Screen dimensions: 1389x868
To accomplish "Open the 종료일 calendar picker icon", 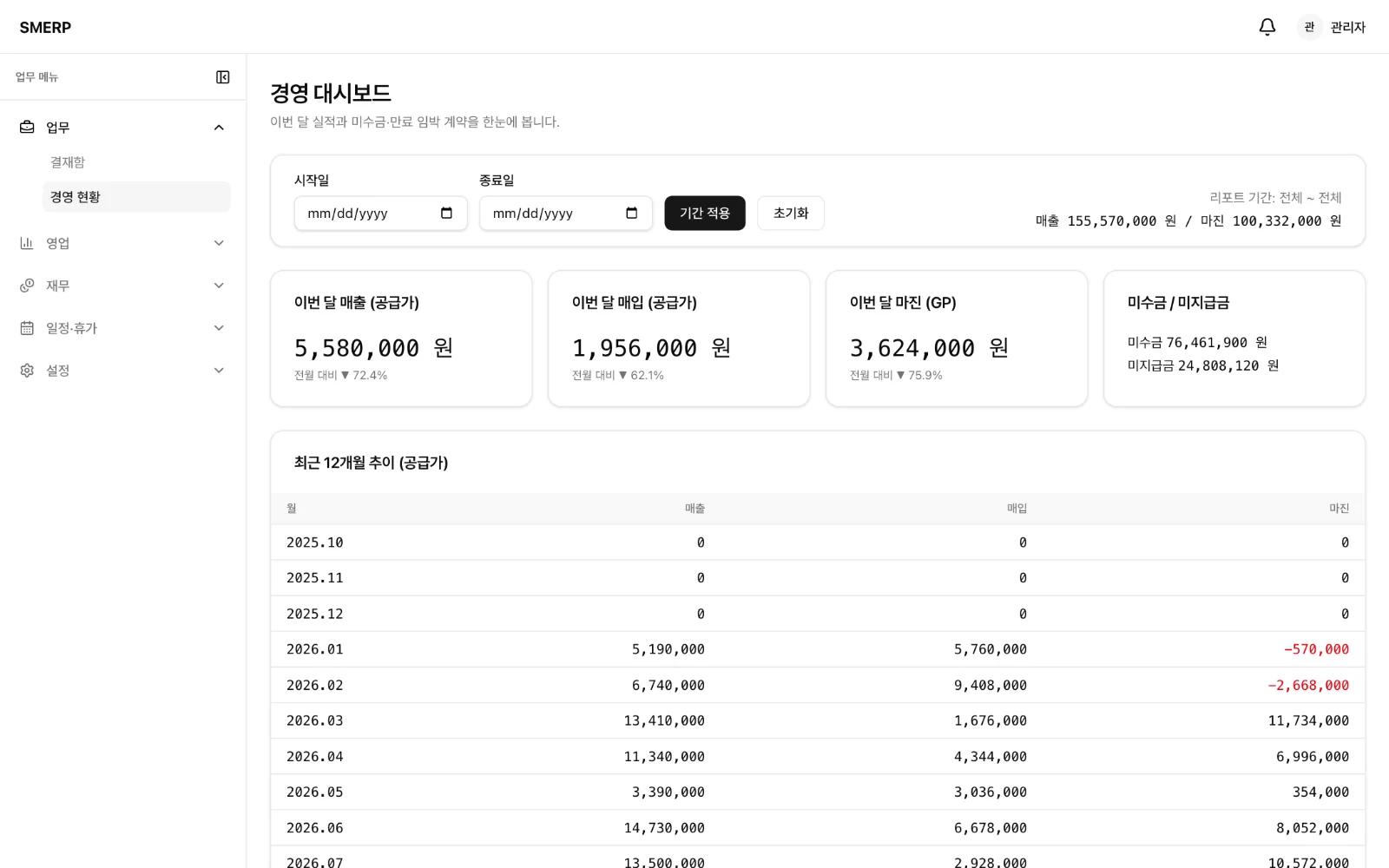I will (x=631, y=214).
